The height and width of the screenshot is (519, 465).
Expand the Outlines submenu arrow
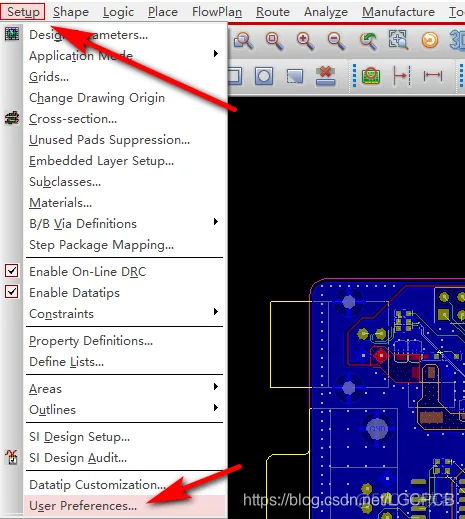(216, 408)
